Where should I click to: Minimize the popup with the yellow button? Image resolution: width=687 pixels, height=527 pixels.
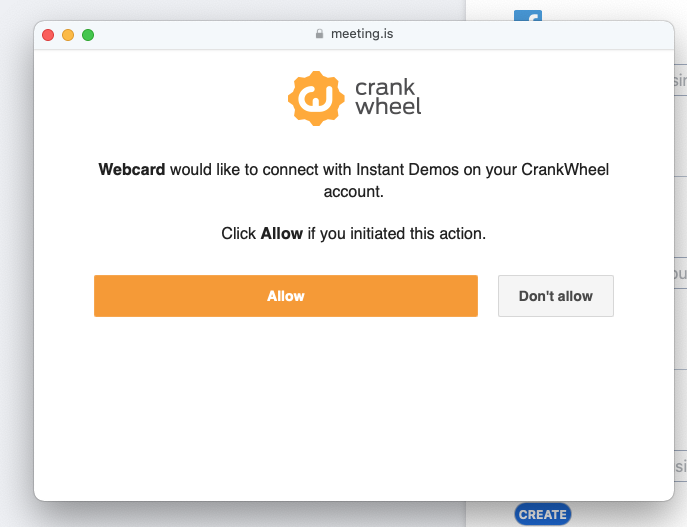pyautogui.click(x=68, y=35)
